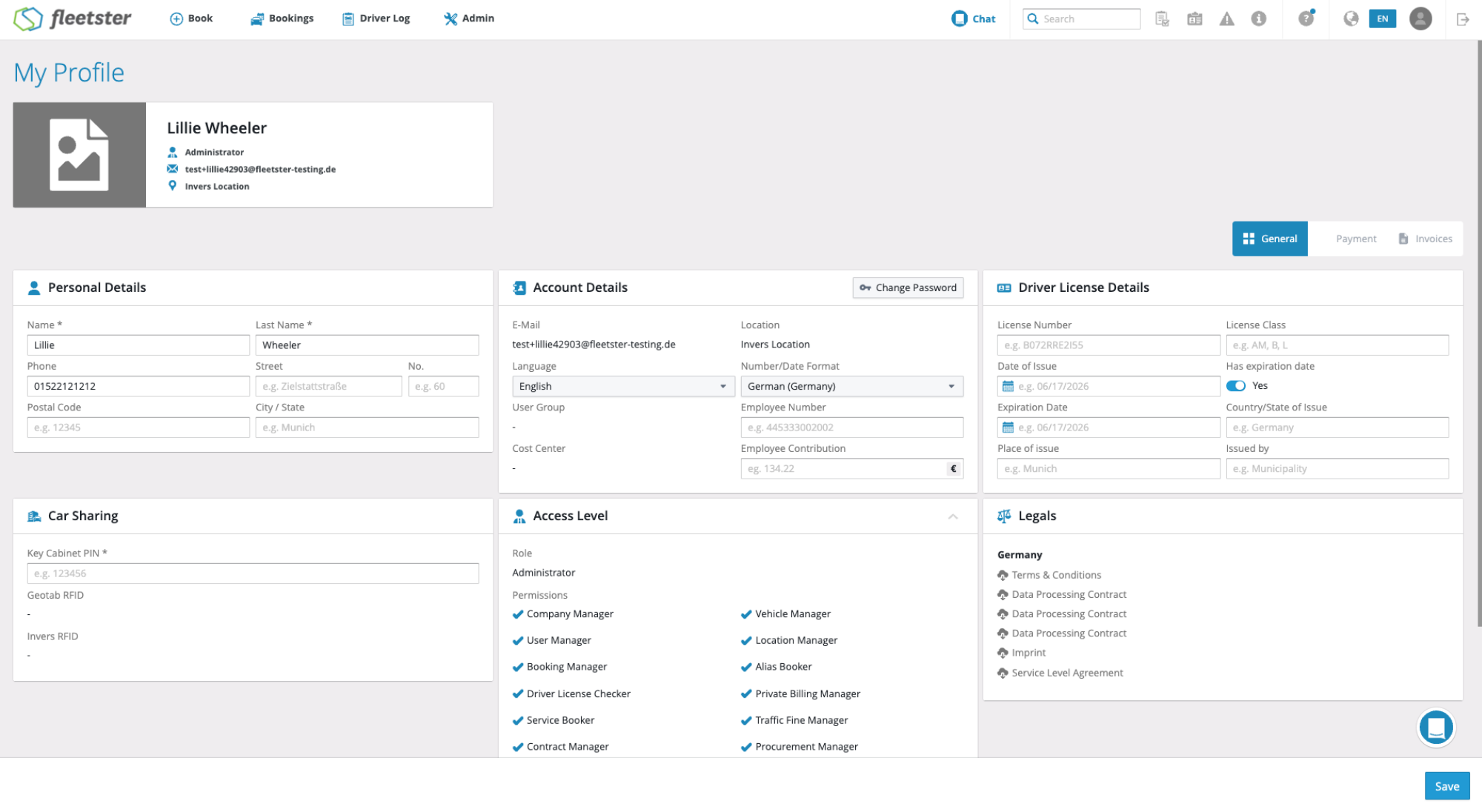
Task: Open the warning triangle alerts icon
Action: (1227, 19)
